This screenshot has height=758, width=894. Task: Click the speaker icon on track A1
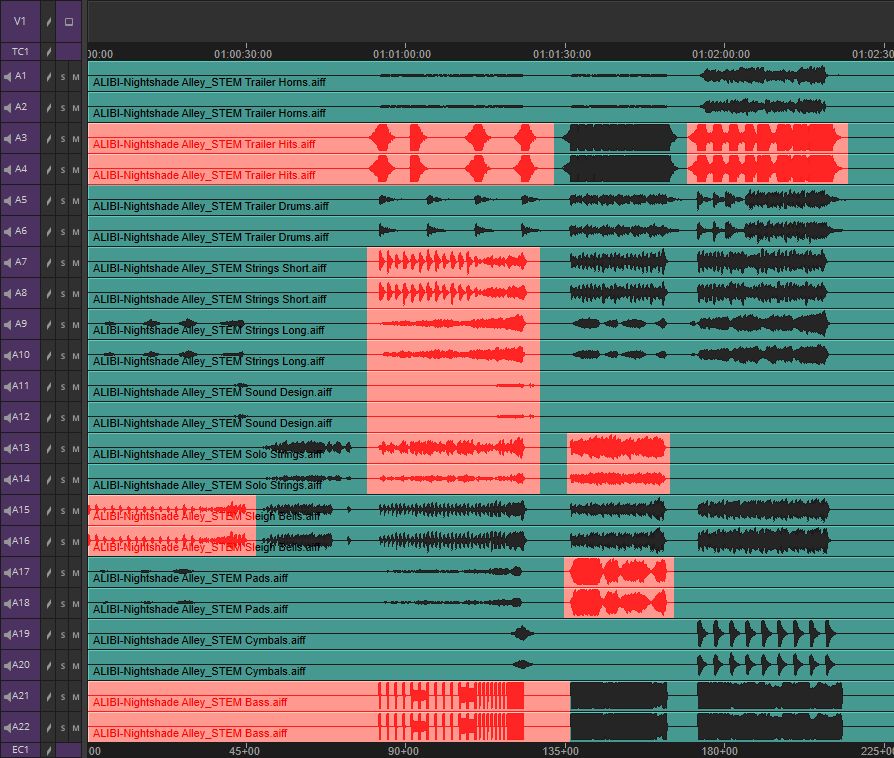coord(7,76)
